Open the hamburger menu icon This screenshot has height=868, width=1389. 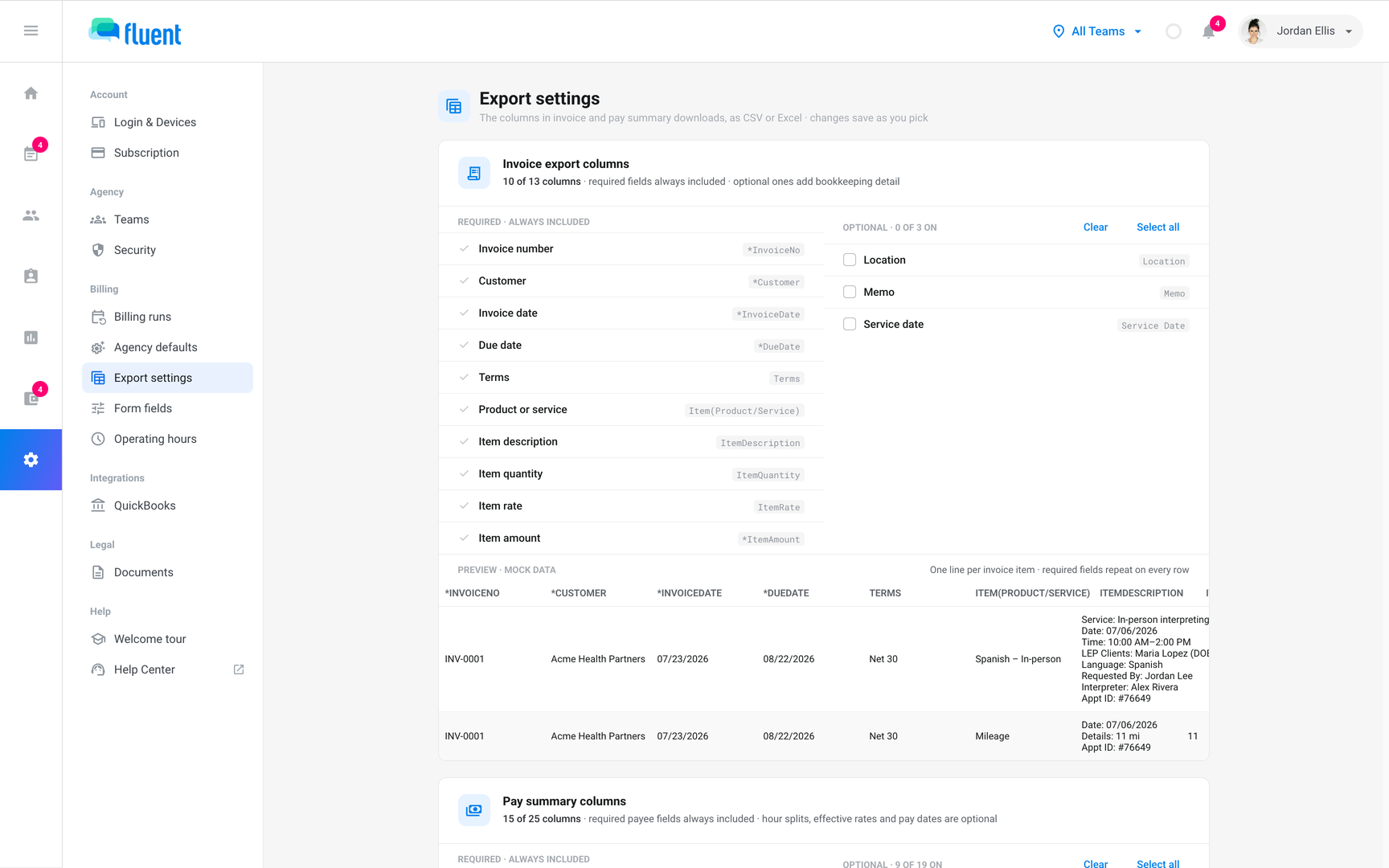pyautogui.click(x=31, y=31)
